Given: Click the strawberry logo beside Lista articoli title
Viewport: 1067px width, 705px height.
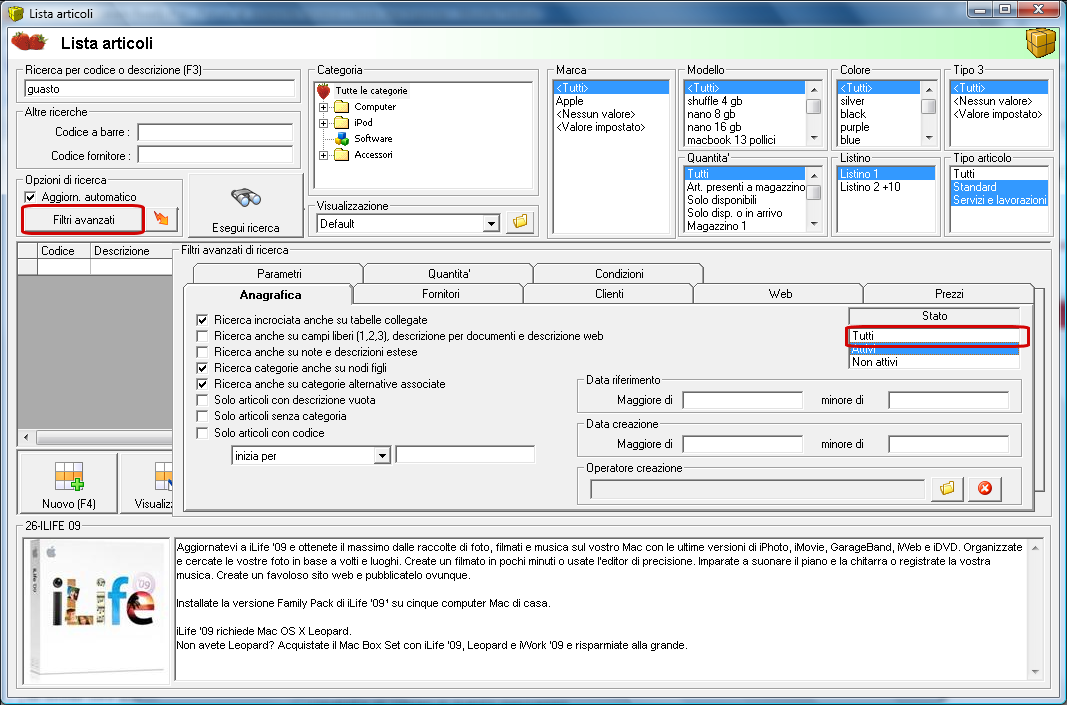Looking at the screenshot, I should coord(29,42).
